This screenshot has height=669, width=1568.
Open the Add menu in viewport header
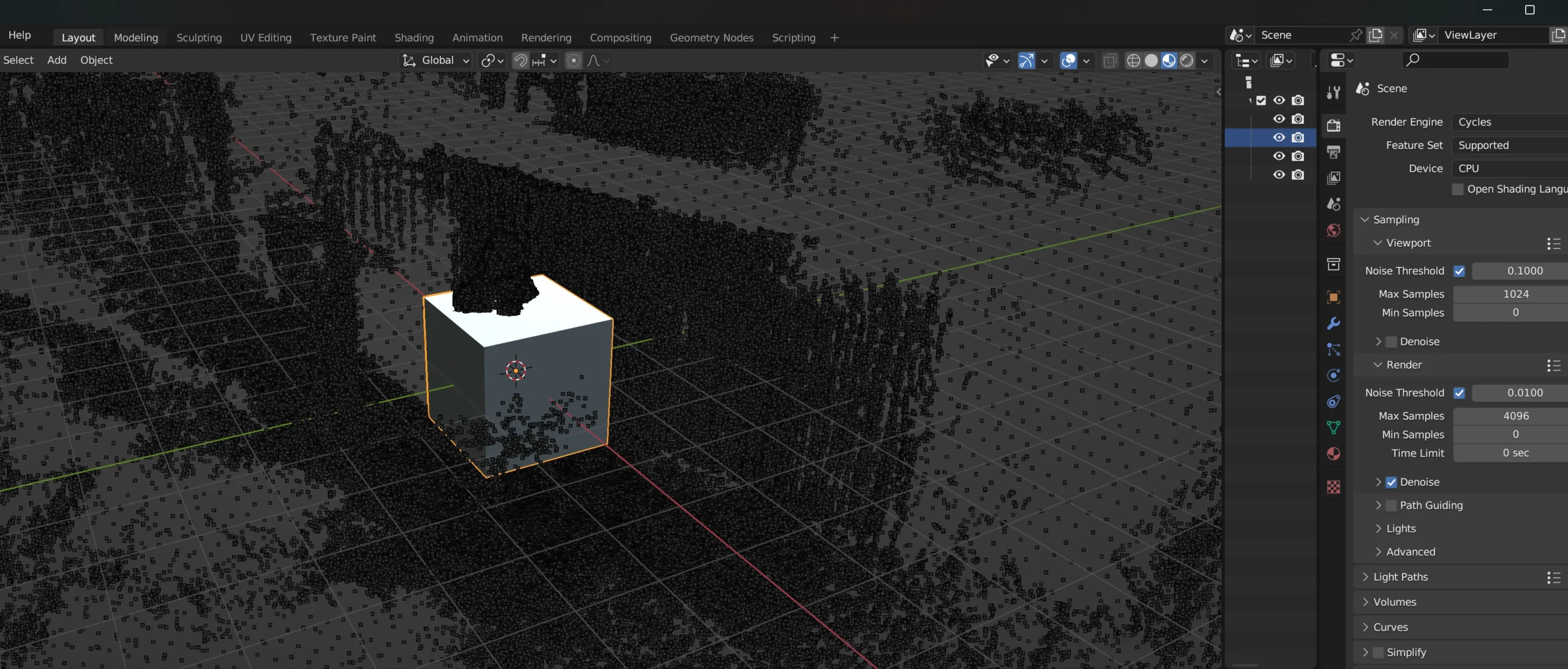(57, 60)
